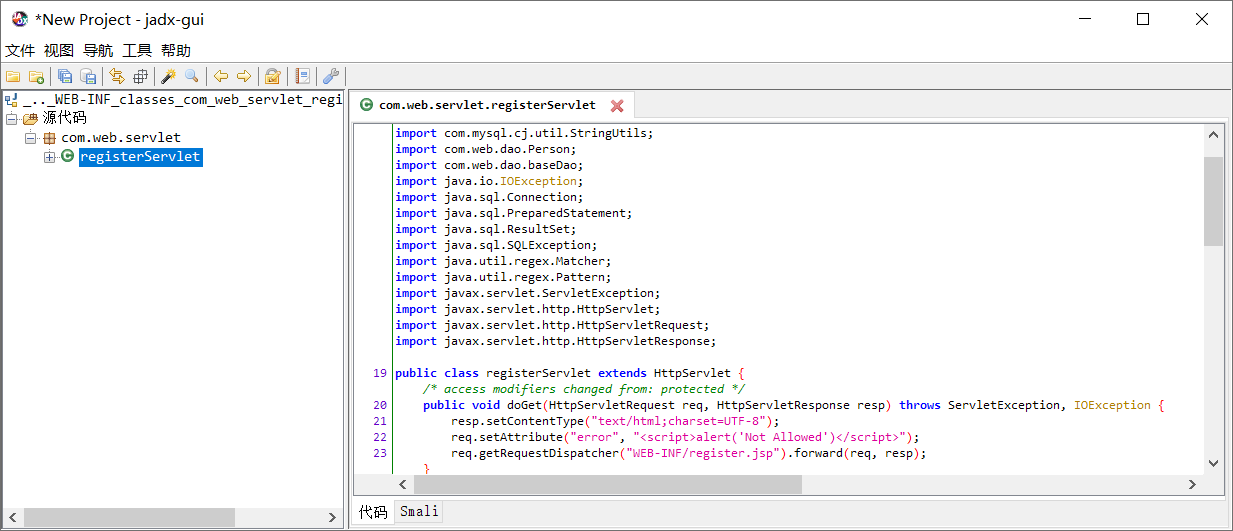Screen dimensions: 1233x531
Task: Collapse the com.web.servlet package node
Action: coord(30,138)
